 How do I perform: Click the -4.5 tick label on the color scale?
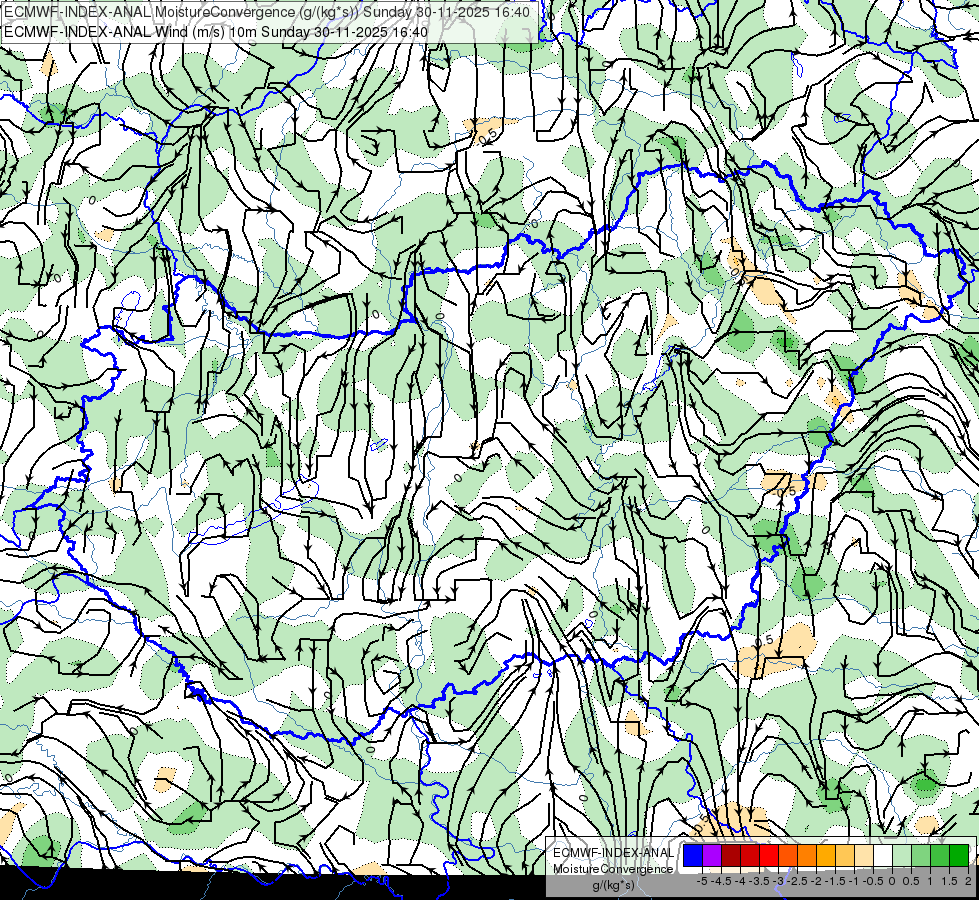[721, 881]
